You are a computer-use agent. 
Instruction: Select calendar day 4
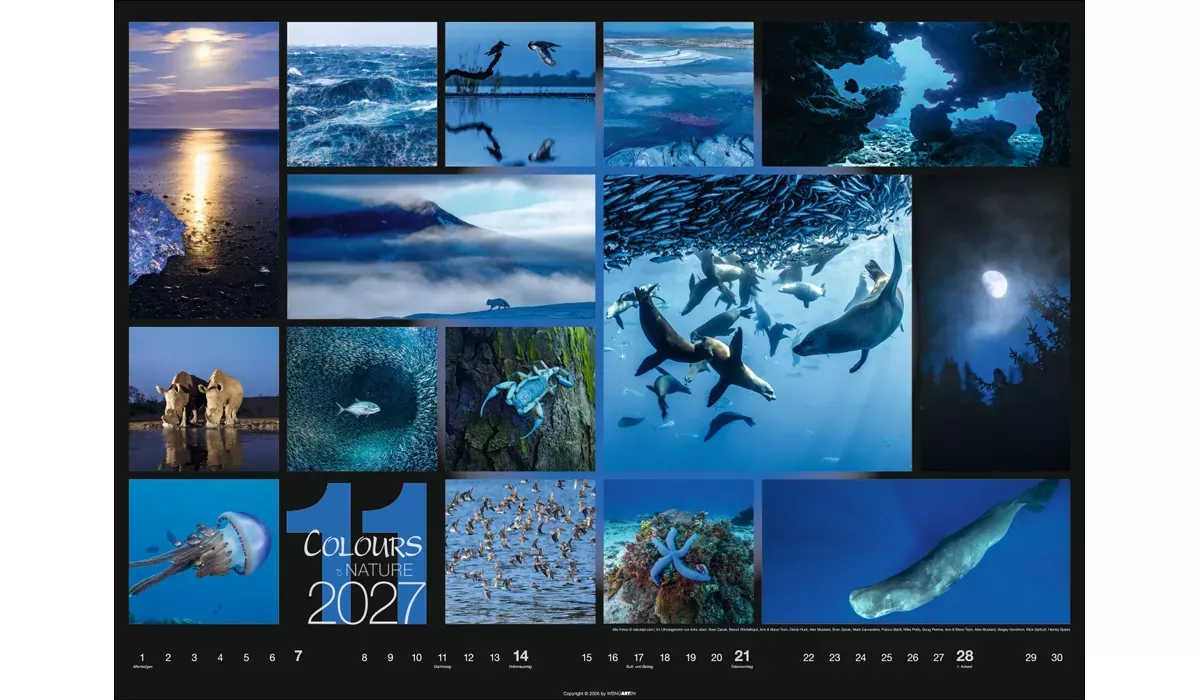pyautogui.click(x=220, y=657)
